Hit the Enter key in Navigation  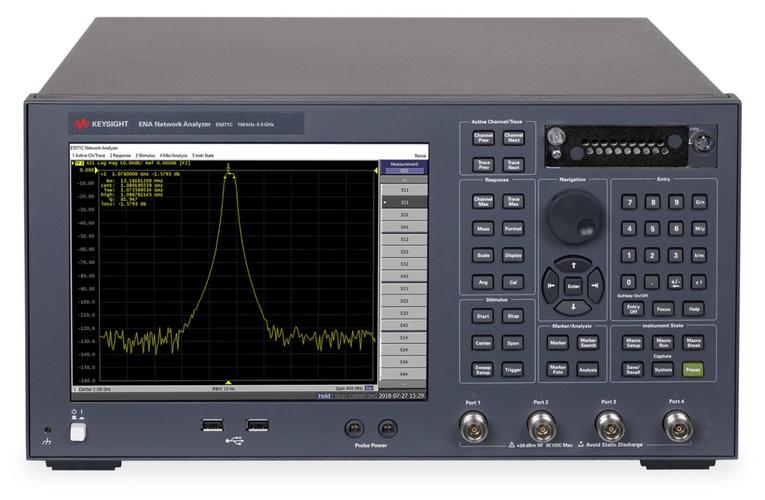(x=573, y=286)
